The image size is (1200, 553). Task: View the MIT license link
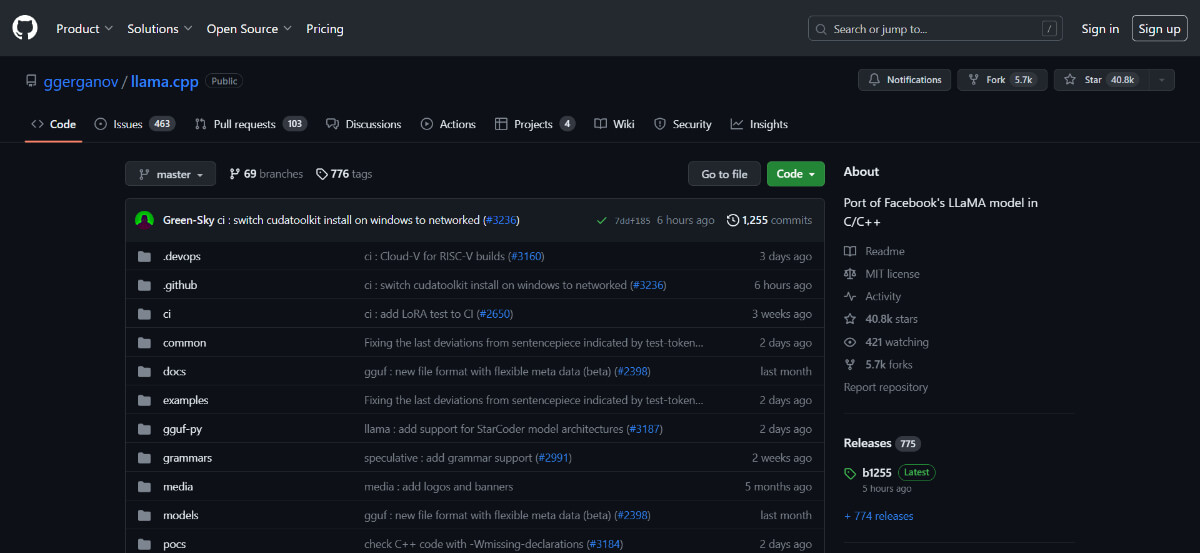tap(882, 274)
